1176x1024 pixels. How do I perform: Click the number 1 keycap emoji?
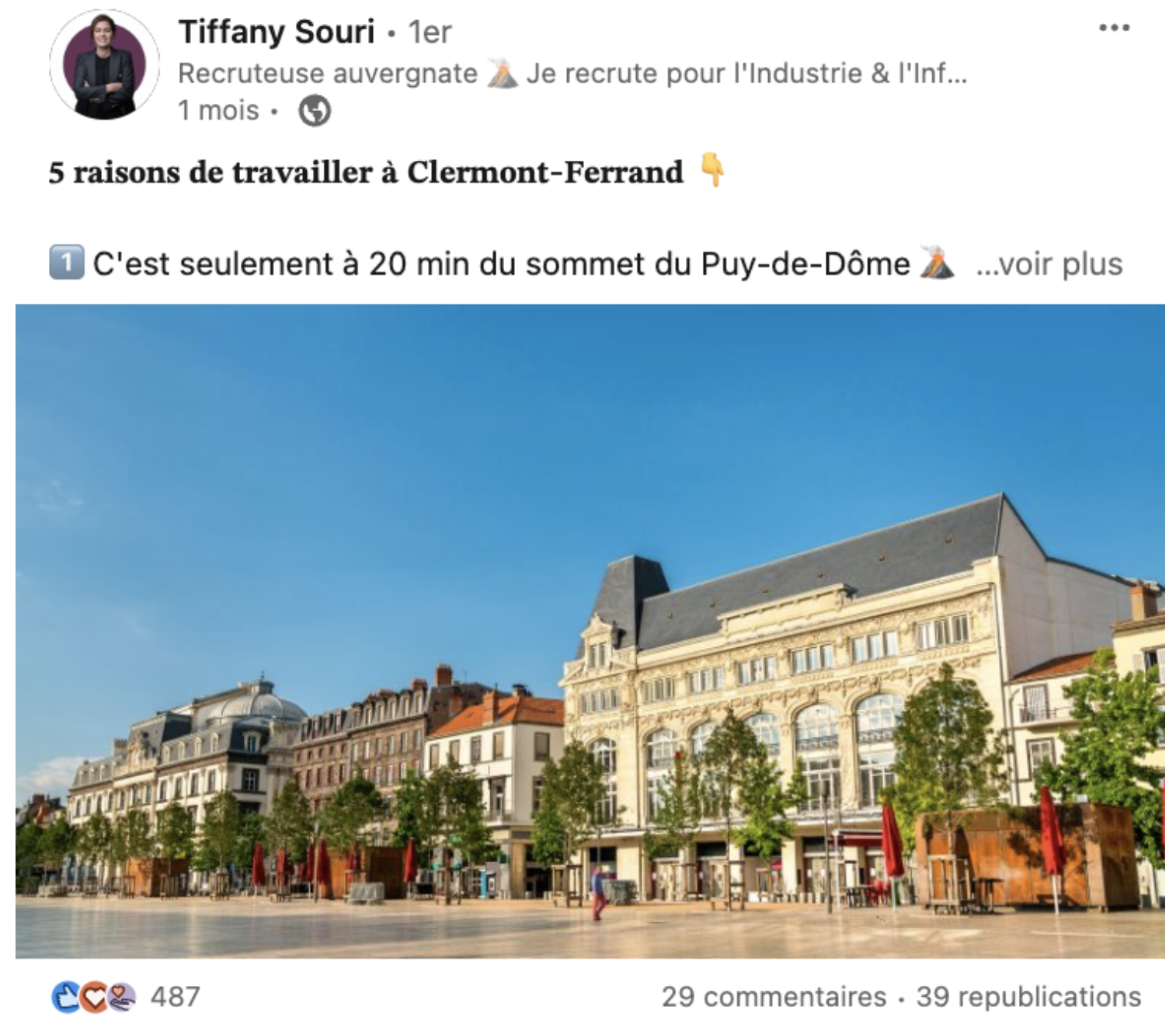click(x=66, y=263)
